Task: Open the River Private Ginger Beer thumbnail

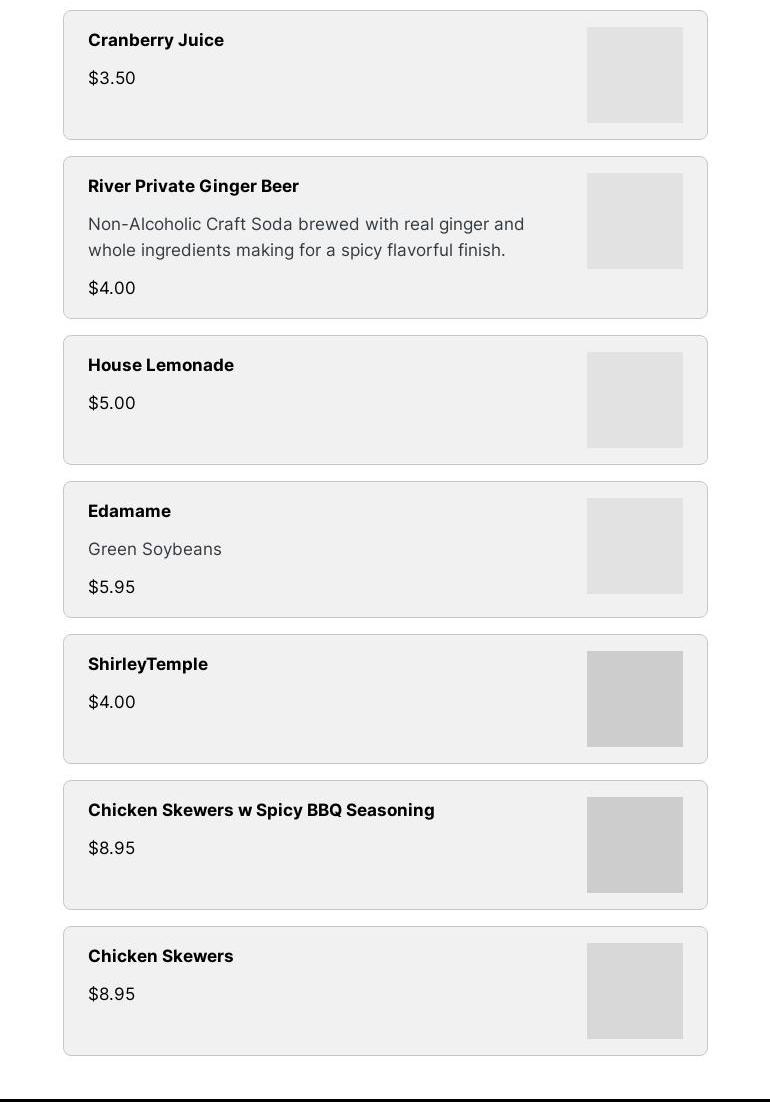Action: tap(634, 221)
